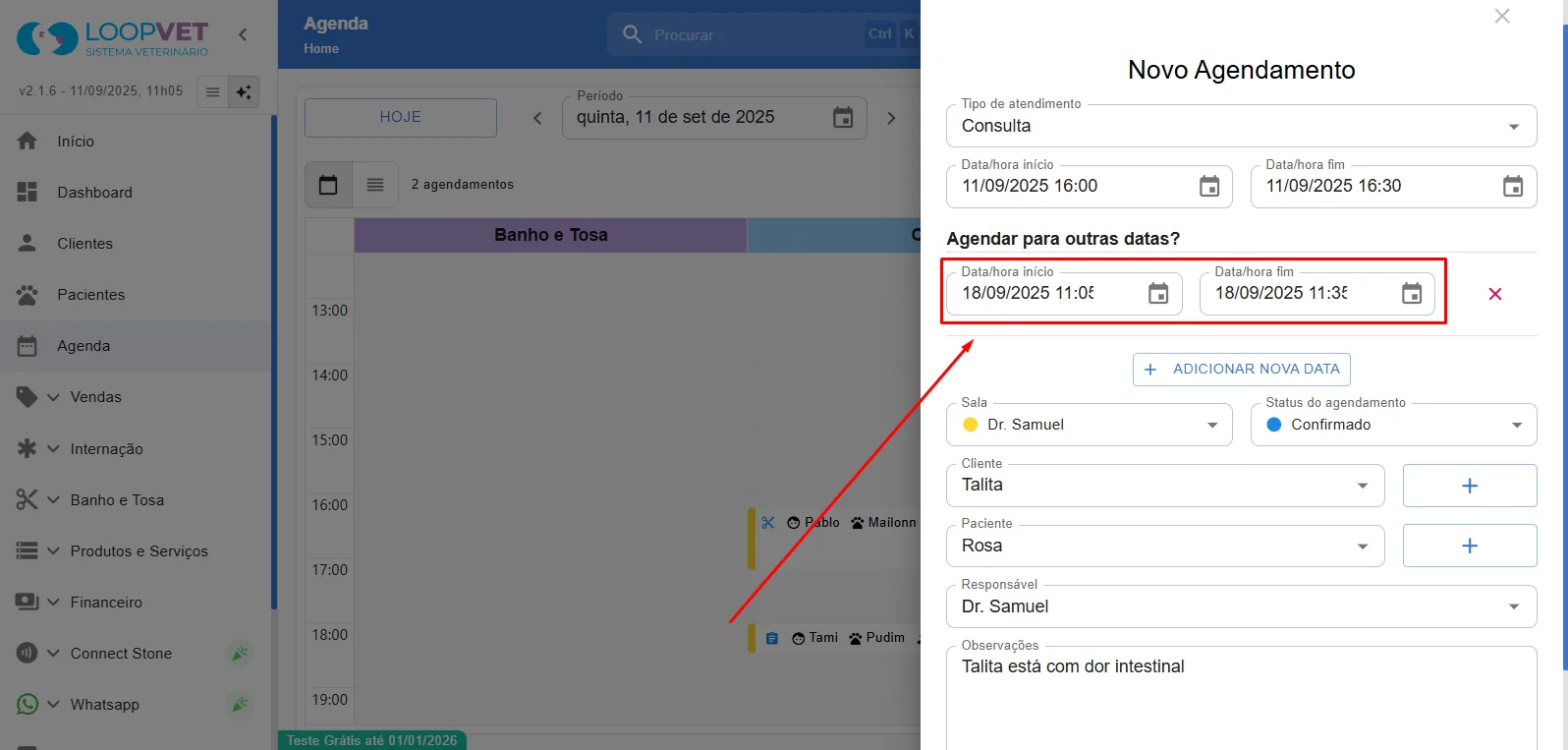
Task: Click the HOJE button
Action: pyautogui.click(x=401, y=118)
